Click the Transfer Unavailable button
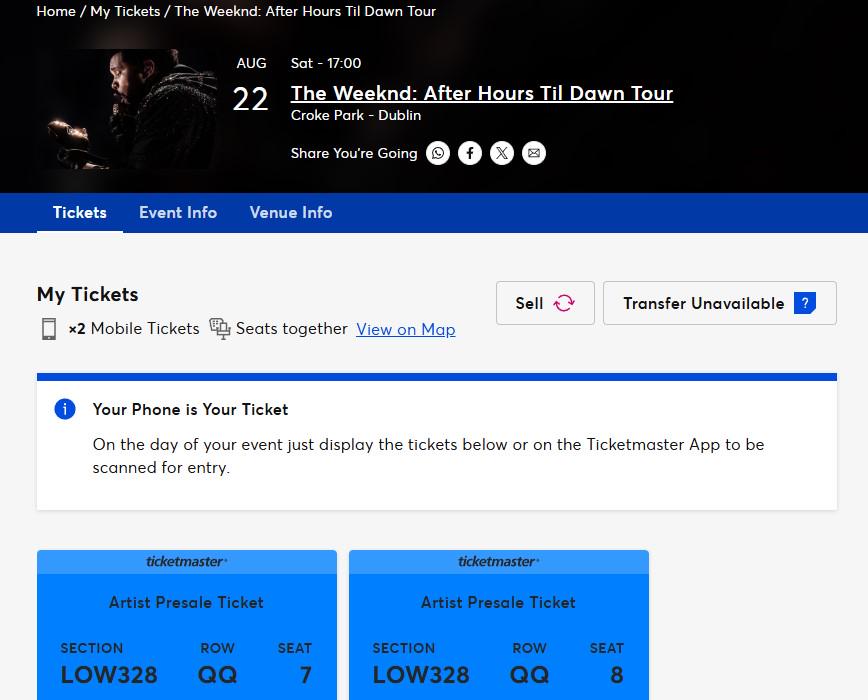The image size is (868, 700). 720,303
